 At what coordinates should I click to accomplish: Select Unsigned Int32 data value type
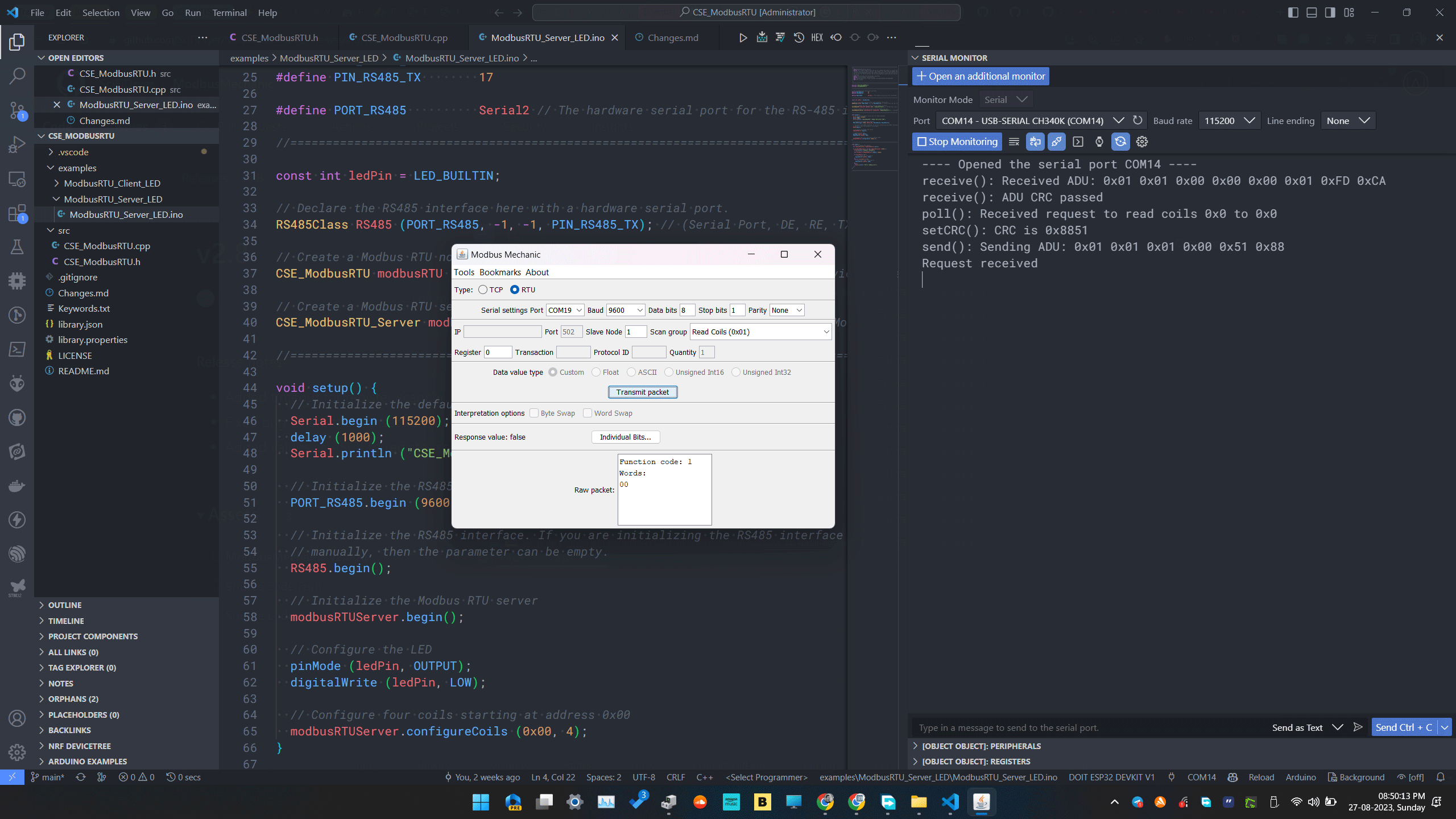(736, 372)
